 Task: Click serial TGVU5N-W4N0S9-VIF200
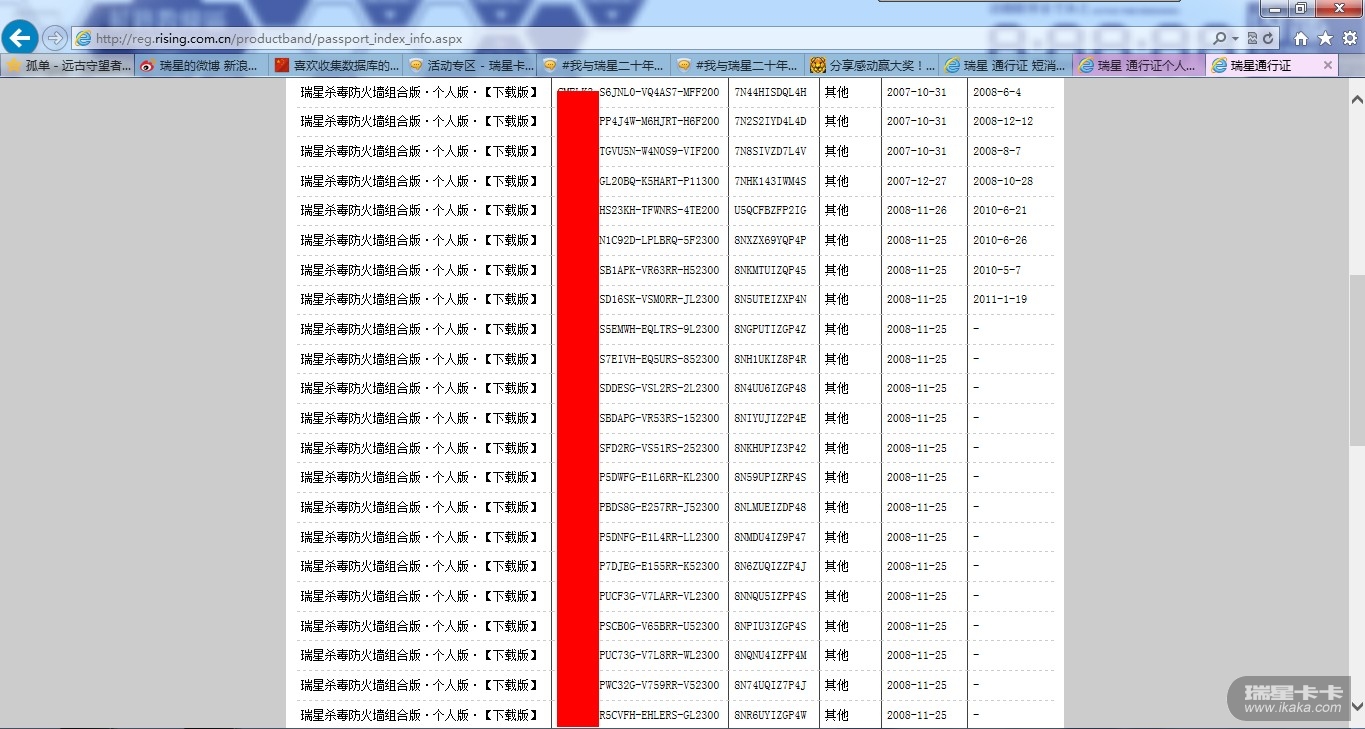pyautogui.click(x=659, y=151)
